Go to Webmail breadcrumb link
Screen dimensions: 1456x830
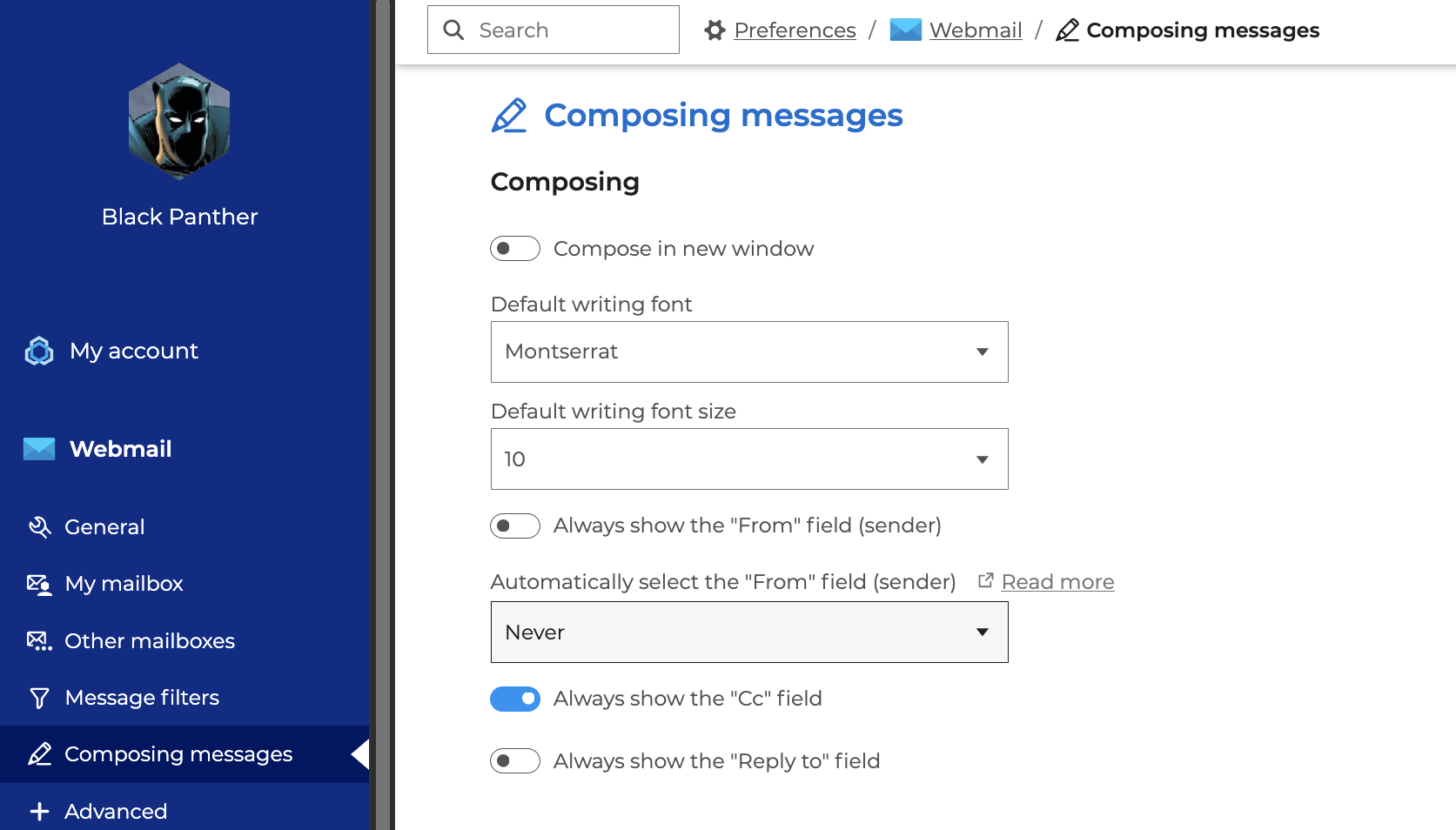pos(976,30)
